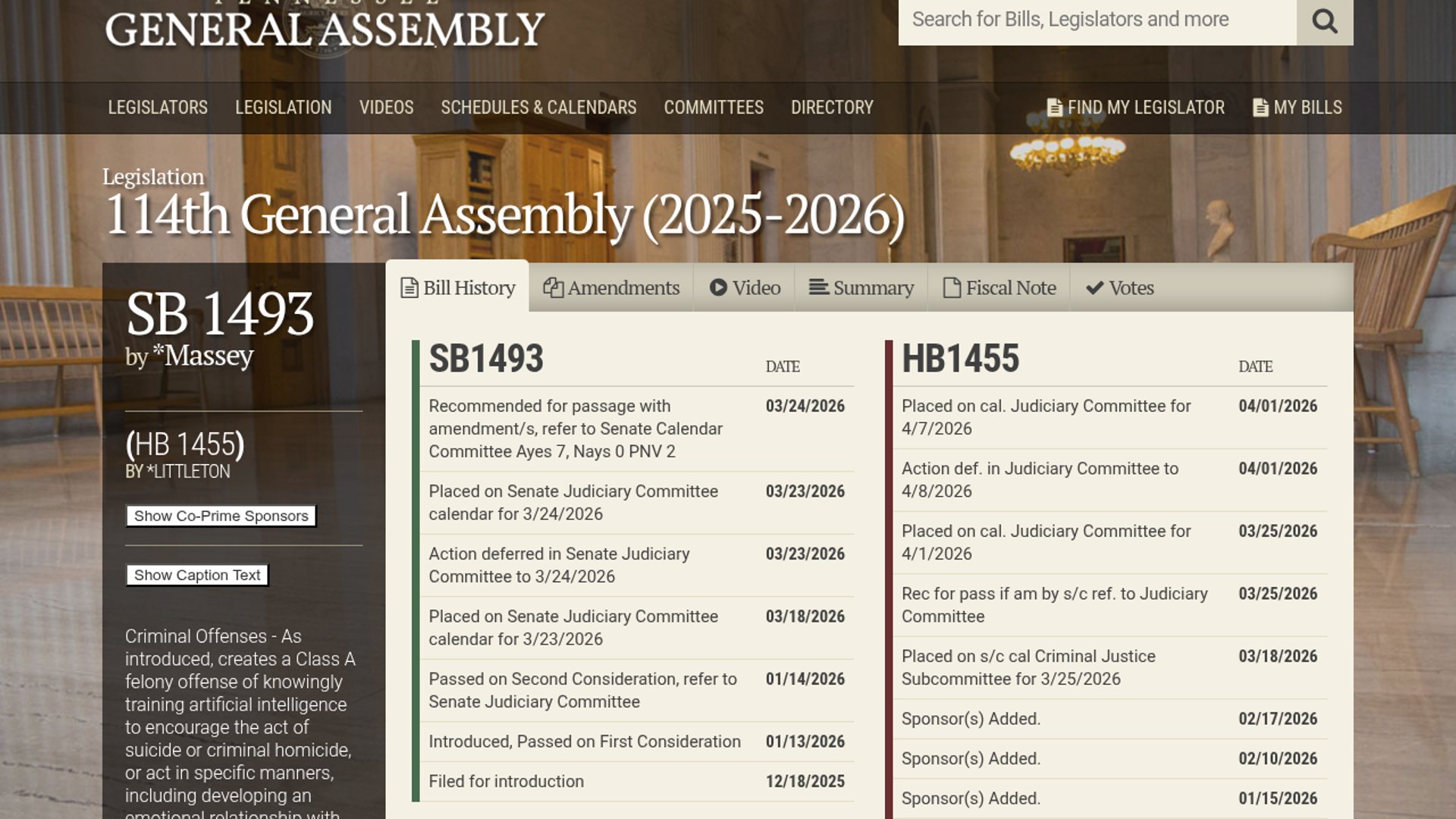Click the Fiscal Note file icon
The height and width of the screenshot is (819, 1456).
(952, 288)
